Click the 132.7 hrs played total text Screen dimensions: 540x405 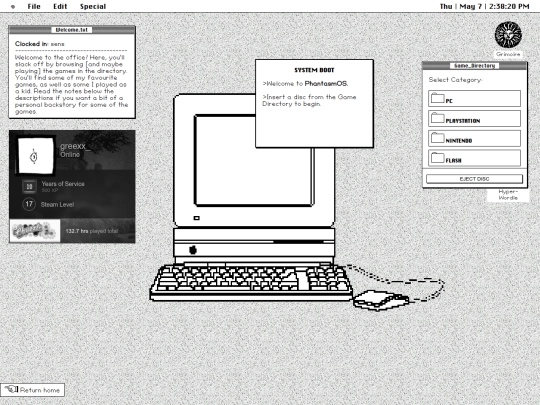(92, 231)
